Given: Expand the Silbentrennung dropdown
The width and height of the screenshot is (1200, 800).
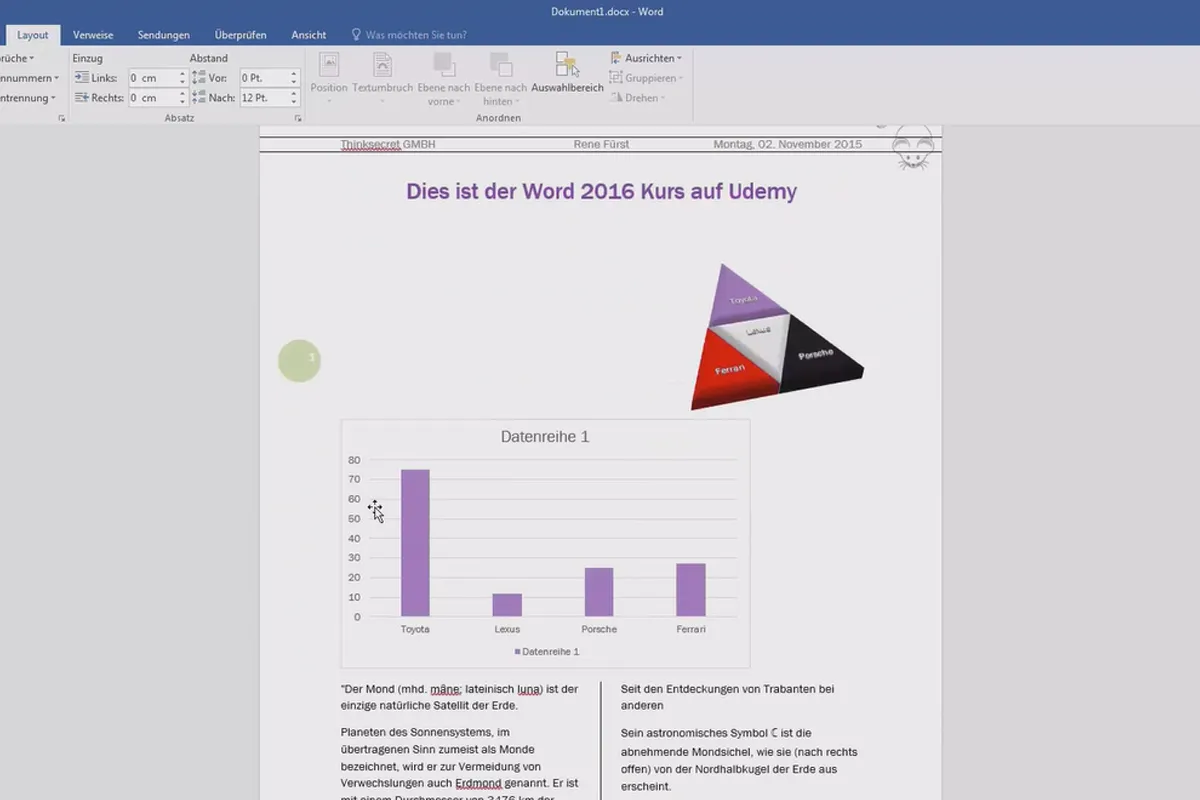Looking at the screenshot, I should tap(27, 98).
